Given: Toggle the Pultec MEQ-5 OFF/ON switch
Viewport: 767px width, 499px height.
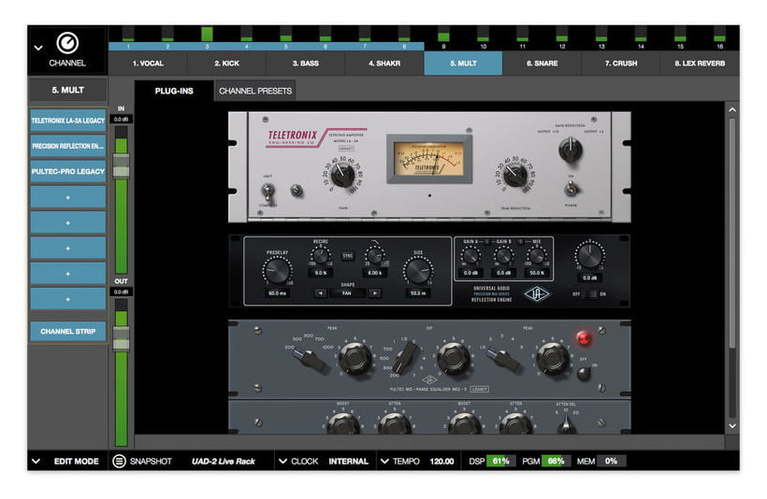Looking at the screenshot, I should point(584,374).
